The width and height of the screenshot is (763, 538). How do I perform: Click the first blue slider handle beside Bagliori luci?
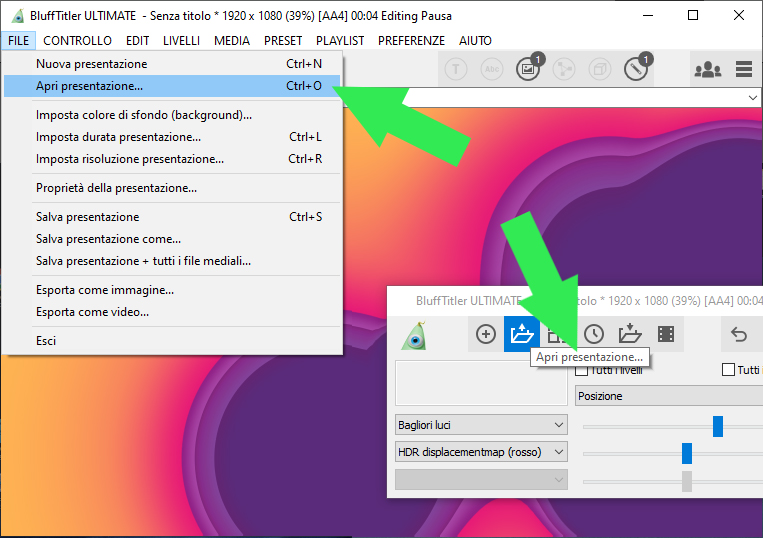tap(717, 426)
